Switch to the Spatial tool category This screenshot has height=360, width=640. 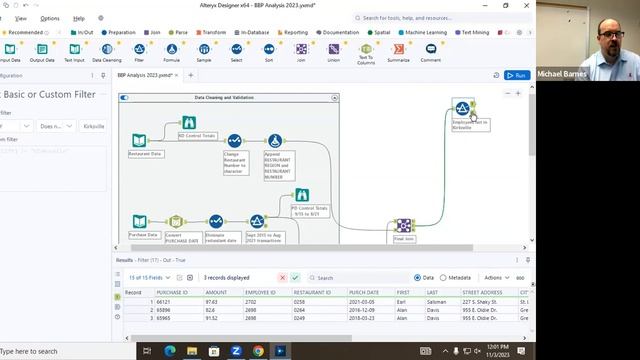pos(379,32)
